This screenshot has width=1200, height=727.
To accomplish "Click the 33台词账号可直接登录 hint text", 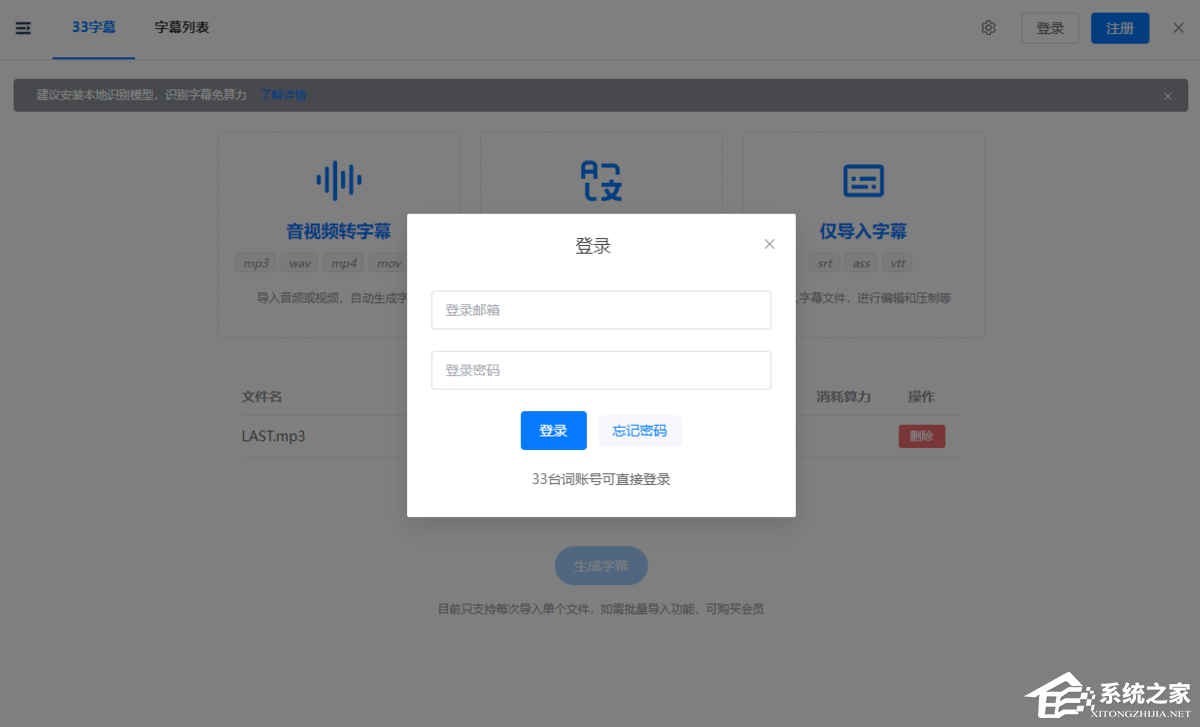I will 601,479.
